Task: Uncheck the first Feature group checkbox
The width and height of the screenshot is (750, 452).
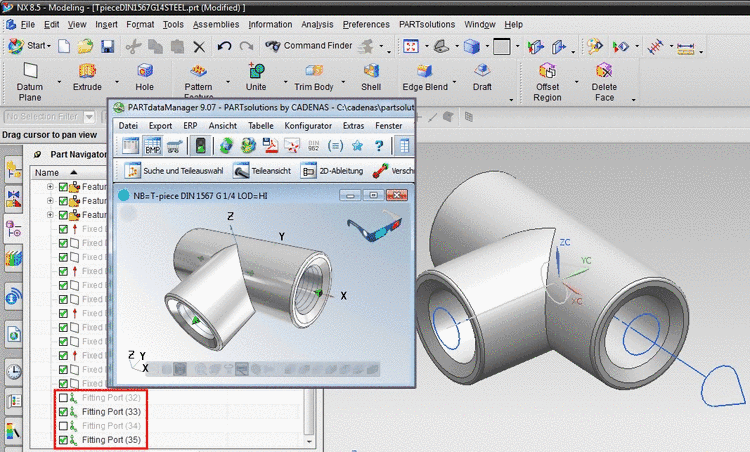Action: pyautogui.click(x=63, y=187)
